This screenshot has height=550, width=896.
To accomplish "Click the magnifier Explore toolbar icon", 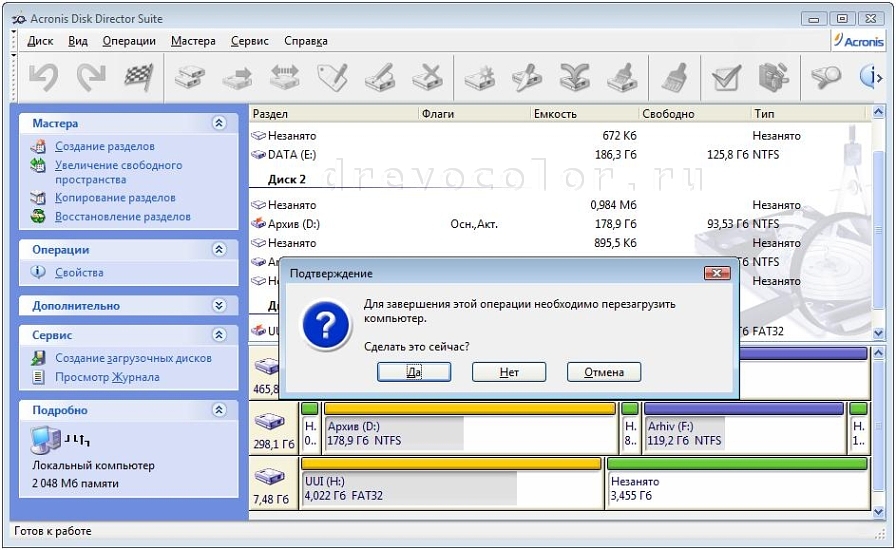I will [x=825, y=77].
